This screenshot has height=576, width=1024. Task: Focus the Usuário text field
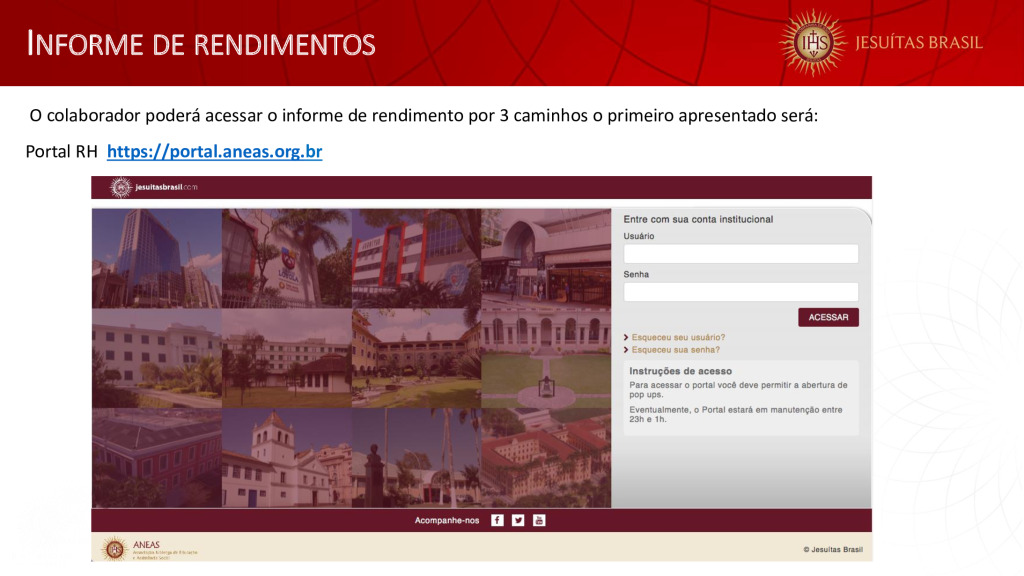point(740,254)
